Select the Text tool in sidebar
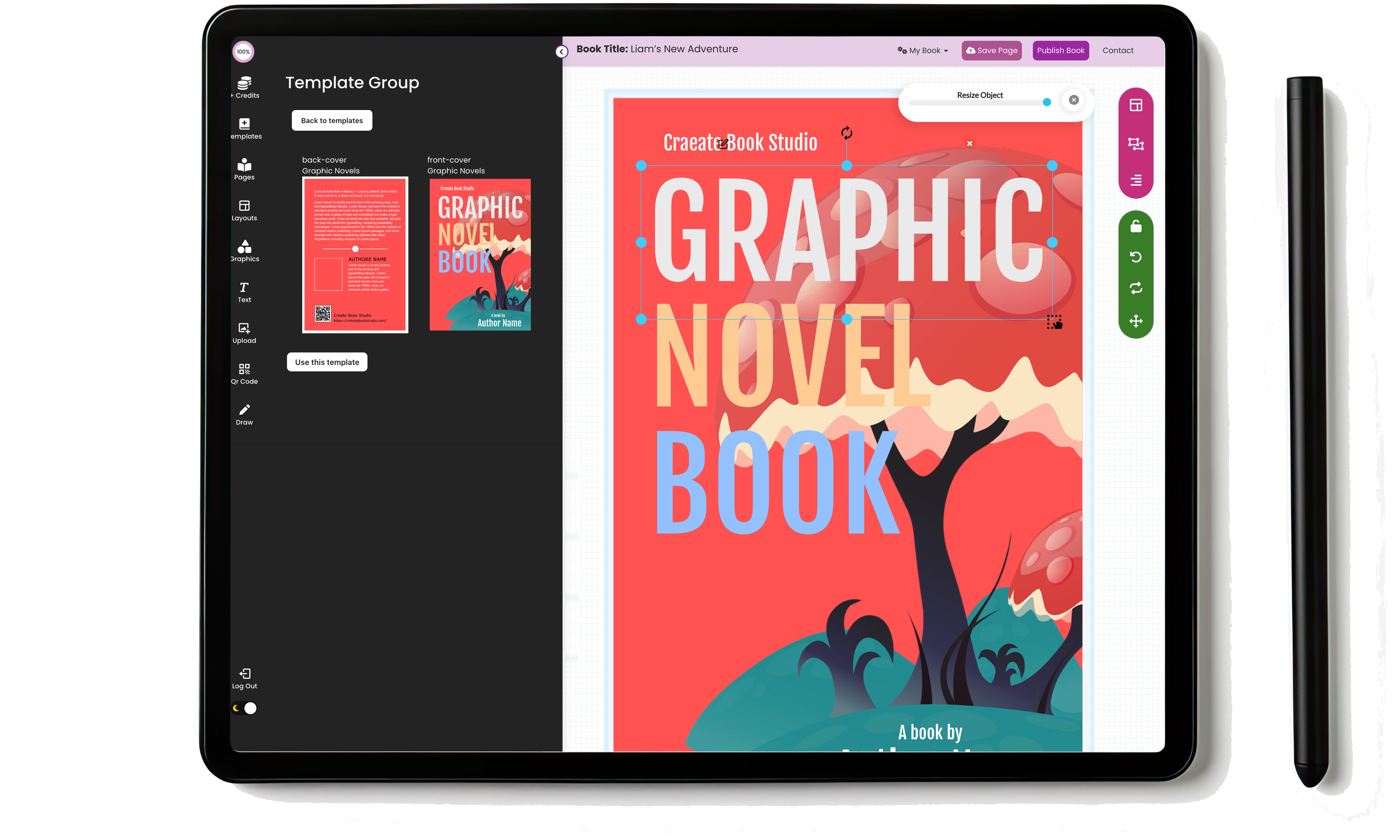The height and width of the screenshot is (840, 1400). pyautogui.click(x=244, y=292)
